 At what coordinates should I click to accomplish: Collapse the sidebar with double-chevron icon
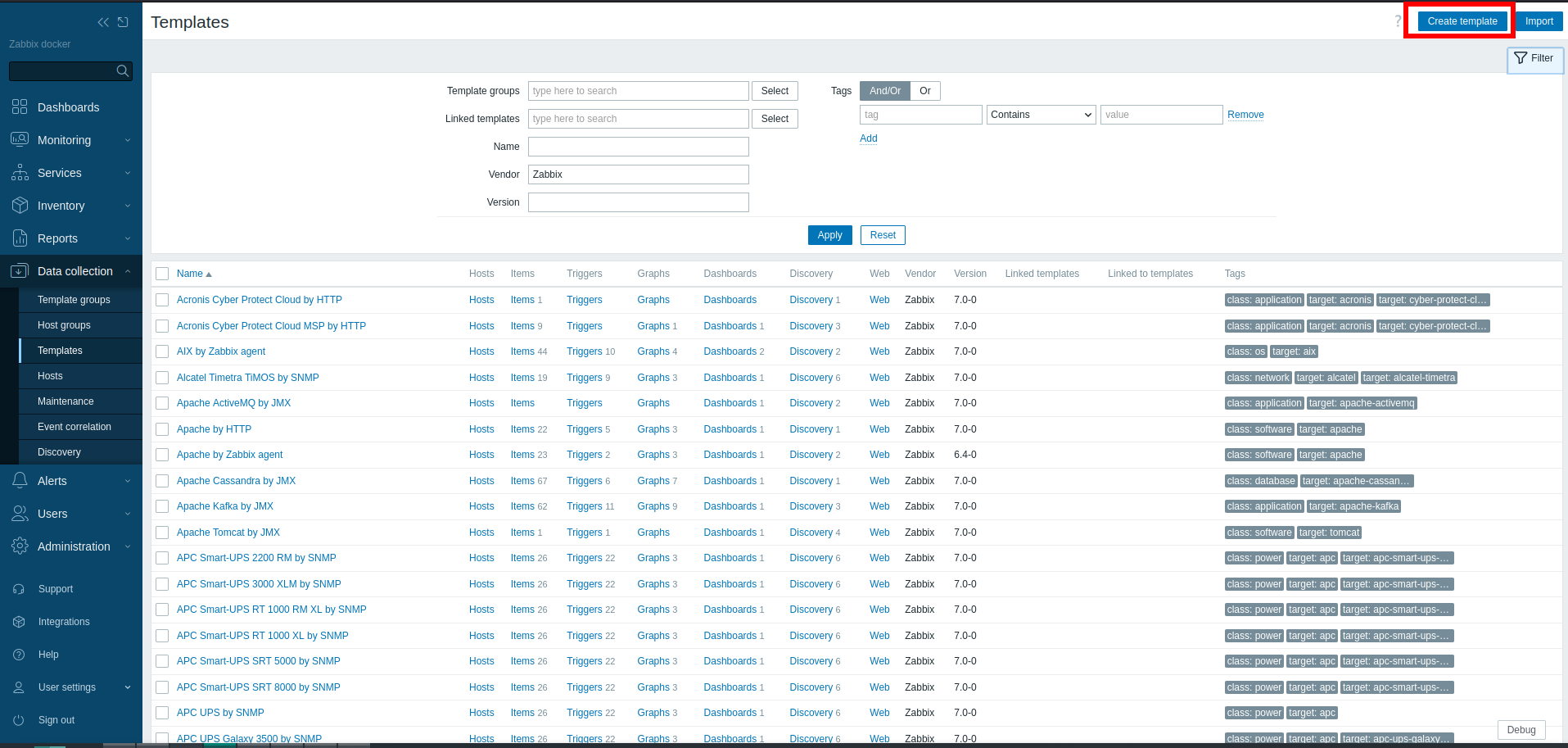point(103,22)
